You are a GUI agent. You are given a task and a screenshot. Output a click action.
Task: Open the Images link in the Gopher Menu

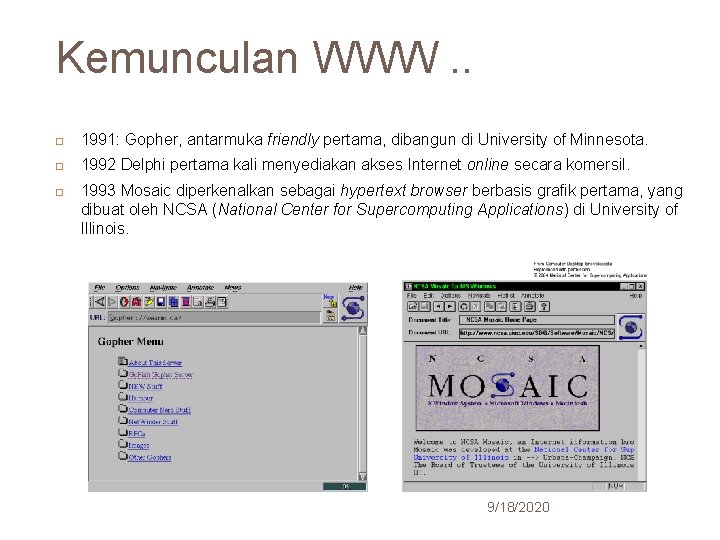point(139,445)
